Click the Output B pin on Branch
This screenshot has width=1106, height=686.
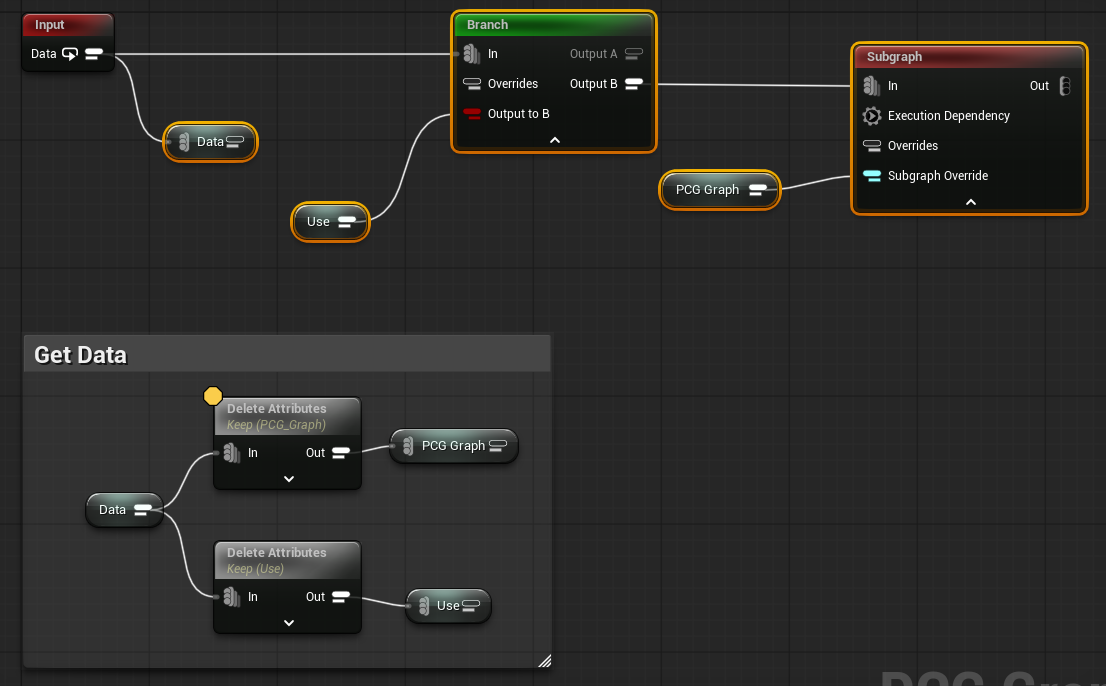pos(633,84)
